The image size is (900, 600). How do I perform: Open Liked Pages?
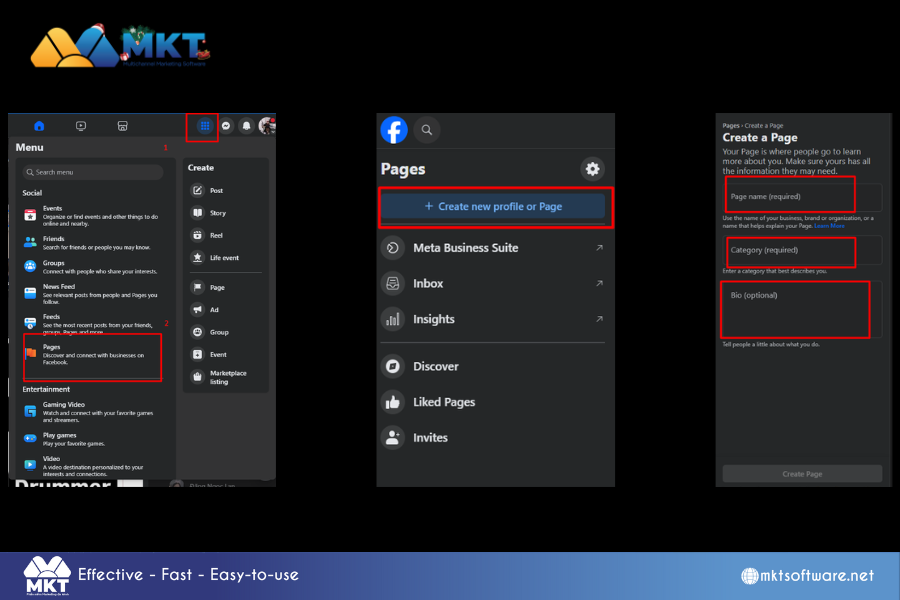[493, 402]
